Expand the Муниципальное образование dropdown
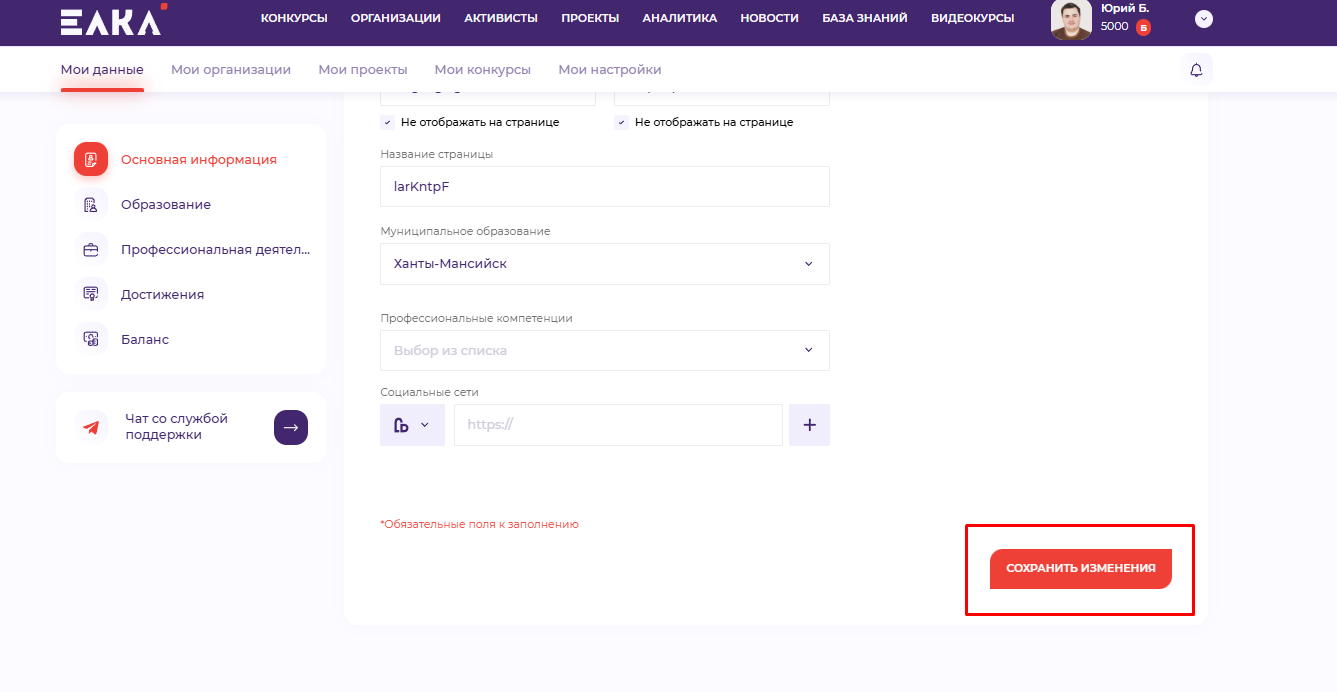The width and height of the screenshot is (1337, 692). (x=605, y=264)
